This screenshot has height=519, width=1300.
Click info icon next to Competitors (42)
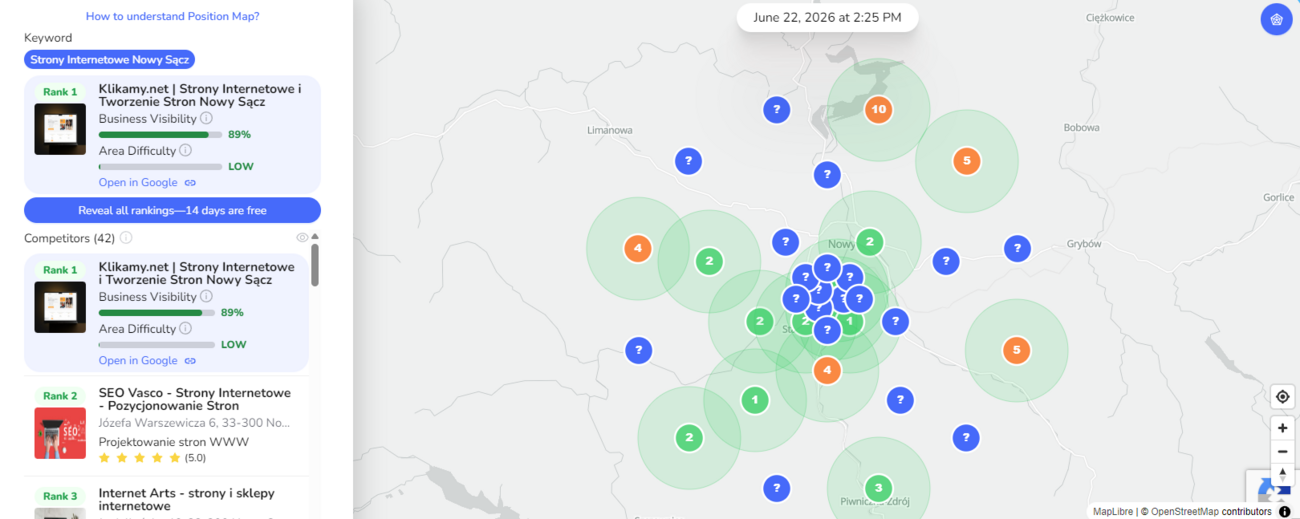click(126, 238)
